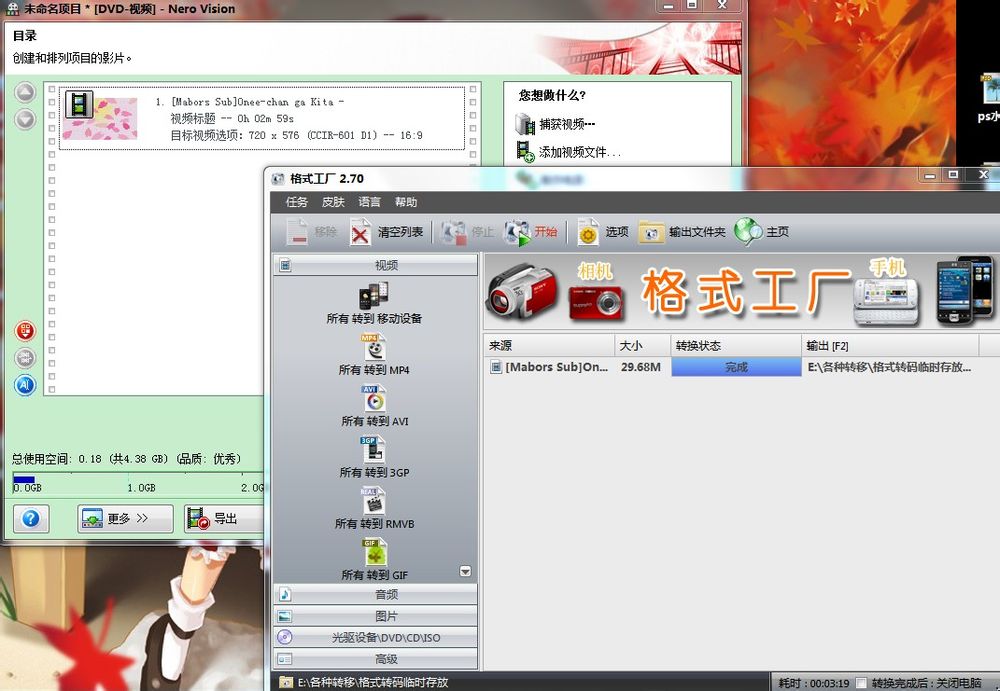Expand the ROM Device\DVD\CD\ISO category
The height and width of the screenshot is (691, 1000).
point(375,637)
